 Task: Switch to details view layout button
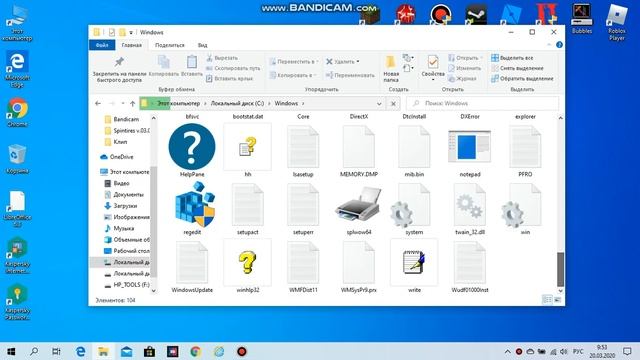pos(547,300)
